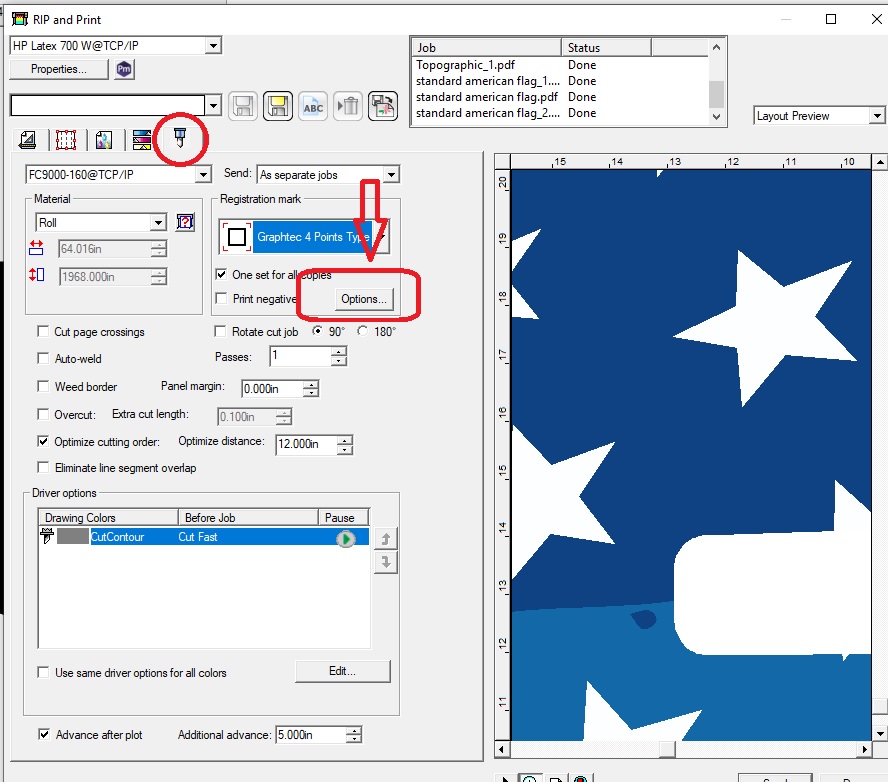Click the Passes value field
Image resolution: width=888 pixels, height=782 pixels.
coord(301,357)
